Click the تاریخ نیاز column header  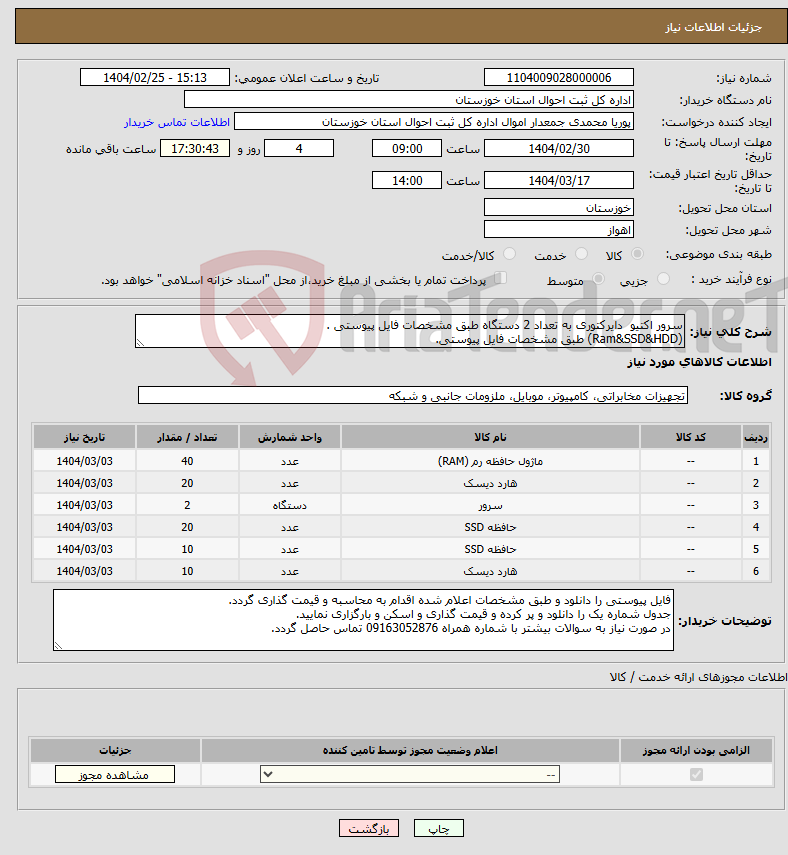pos(85,437)
